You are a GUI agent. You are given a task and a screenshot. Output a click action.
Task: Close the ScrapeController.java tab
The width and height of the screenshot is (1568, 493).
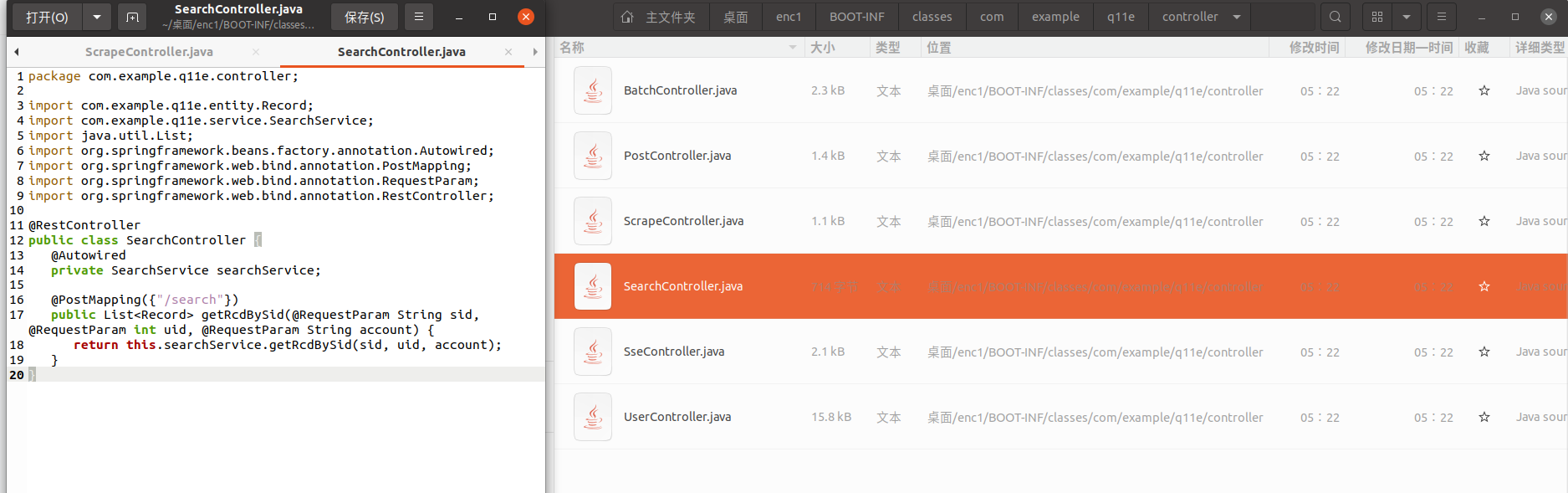[256, 52]
